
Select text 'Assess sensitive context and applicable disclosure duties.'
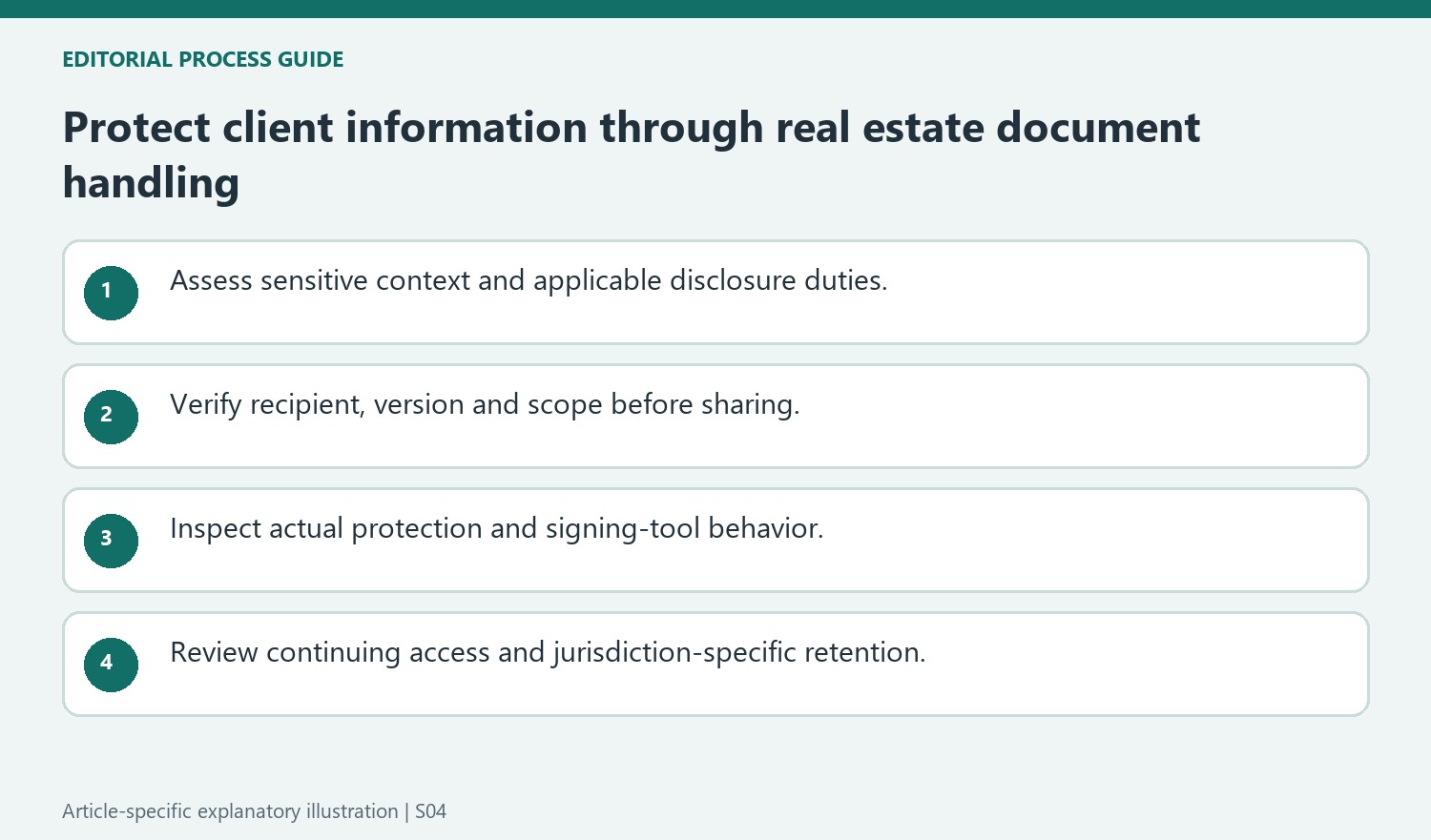click(x=529, y=280)
